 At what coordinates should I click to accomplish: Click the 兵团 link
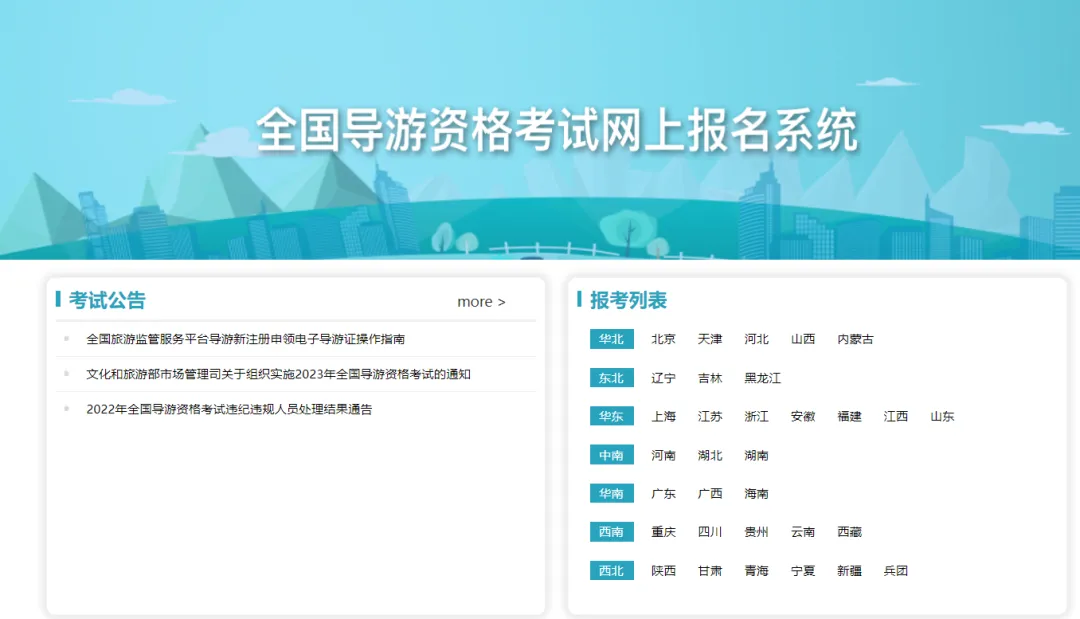pyautogui.click(x=895, y=571)
